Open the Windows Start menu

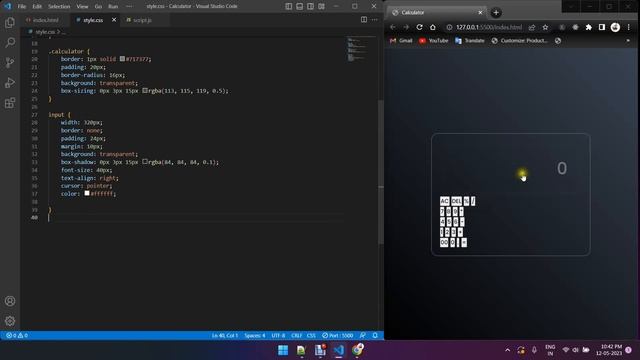tap(283, 350)
